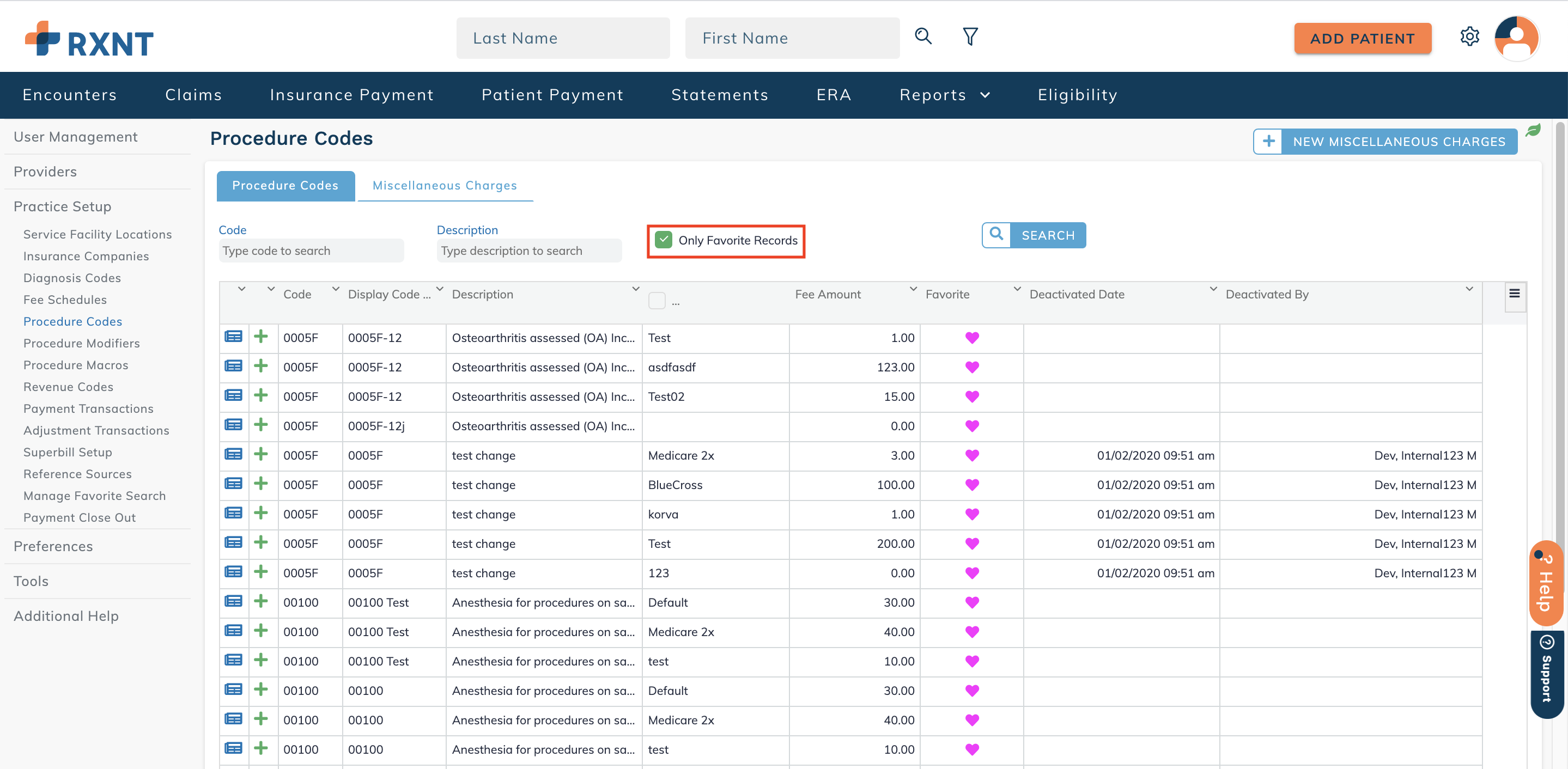This screenshot has width=1568, height=769.
Task: Click the plus icon on New Miscellaneous Charges
Action: click(x=1268, y=141)
